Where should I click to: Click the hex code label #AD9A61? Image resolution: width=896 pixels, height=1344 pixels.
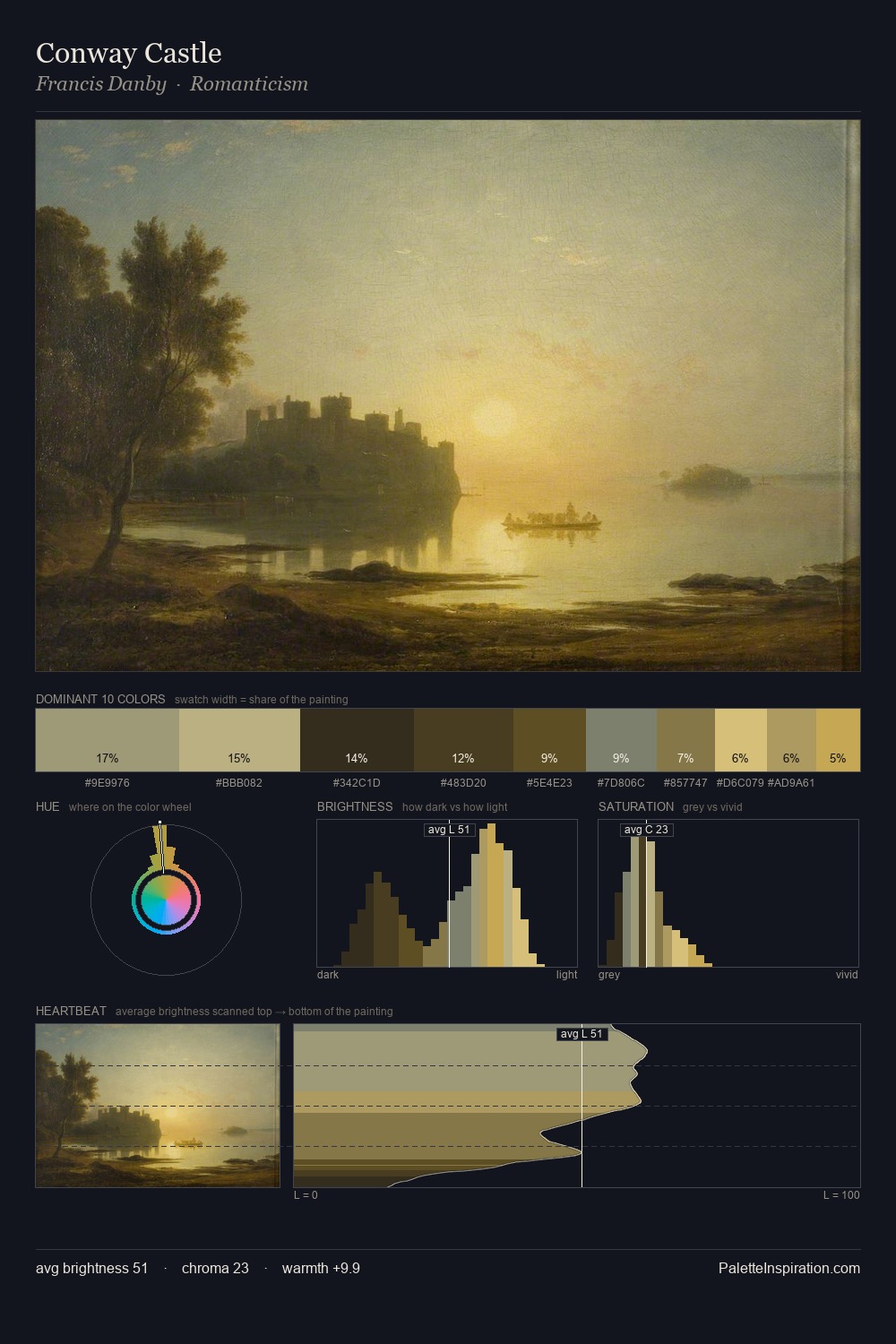pyautogui.click(x=791, y=783)
